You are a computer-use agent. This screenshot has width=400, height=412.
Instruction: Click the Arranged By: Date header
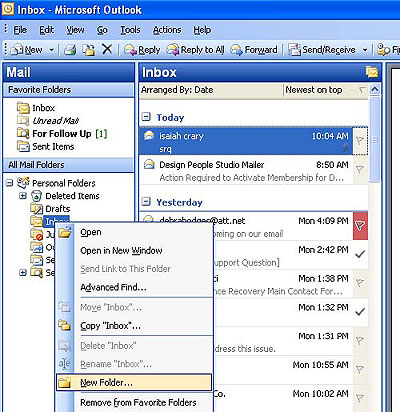pyautogui.click(x=211, y=90)
